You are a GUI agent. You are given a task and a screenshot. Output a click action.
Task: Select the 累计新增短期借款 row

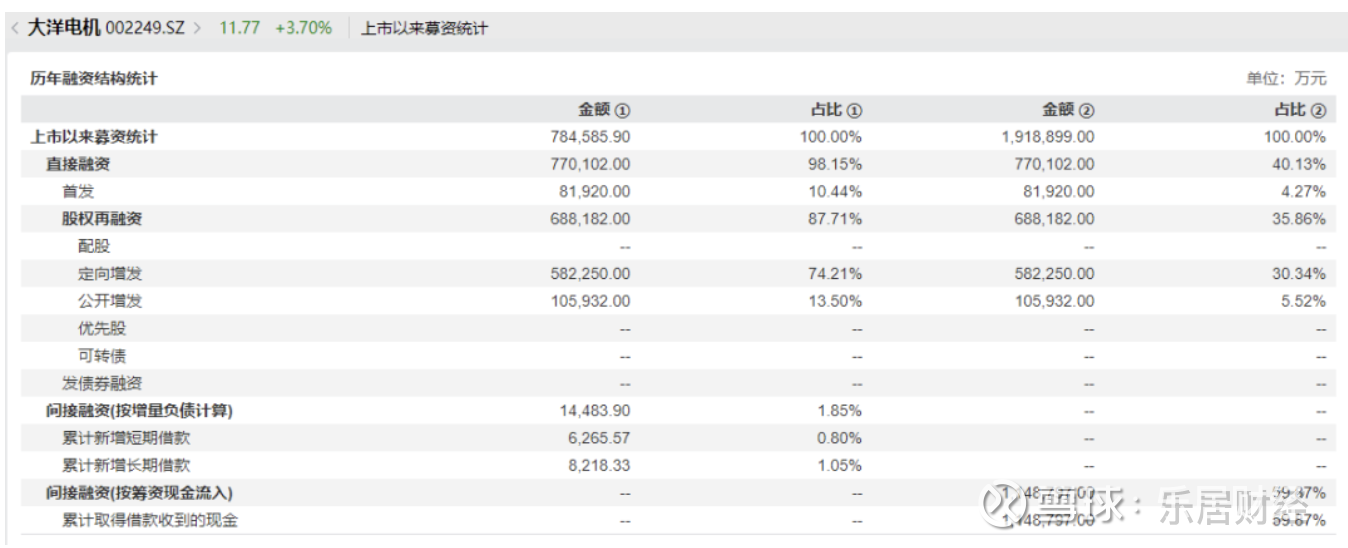pos(126,438)
